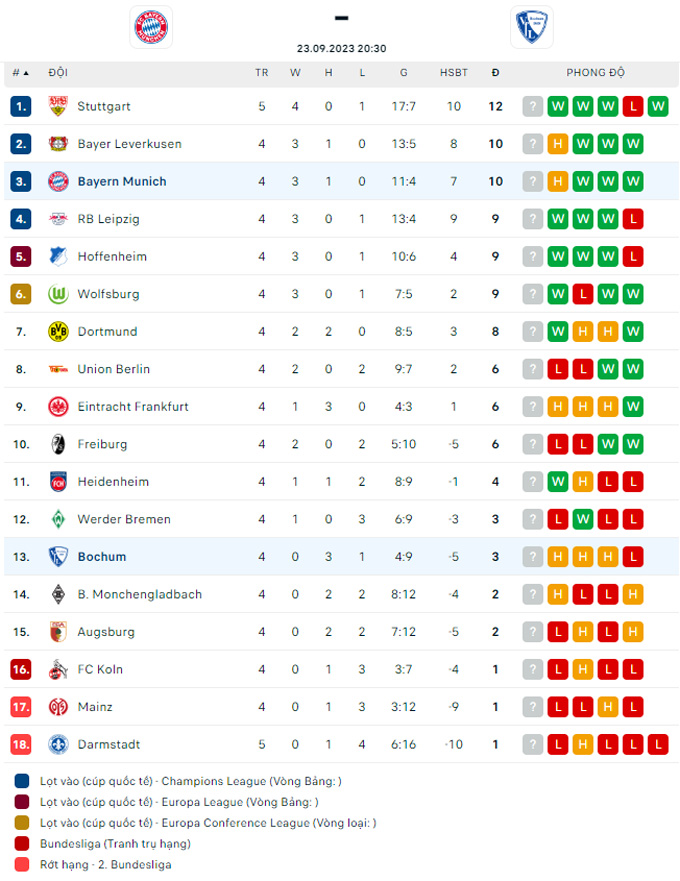This screenshot has height=881, width=680.
Task: Toggle the '?' form indicator in Bochum's row
Action: tap(532, 556)
